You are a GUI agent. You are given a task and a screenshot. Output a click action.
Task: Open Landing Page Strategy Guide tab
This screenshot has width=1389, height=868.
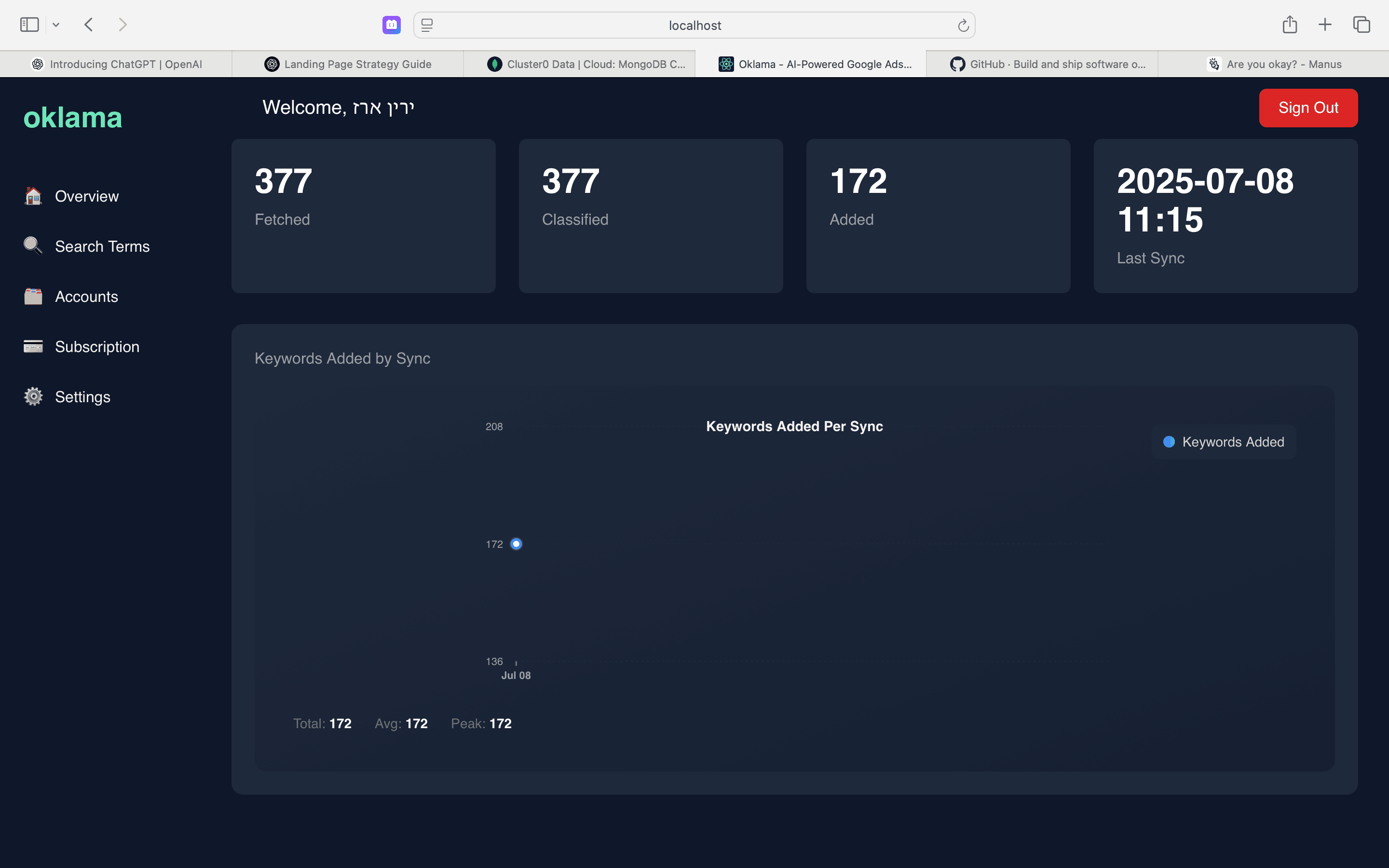pyautogui.click(x=347, y=64)
